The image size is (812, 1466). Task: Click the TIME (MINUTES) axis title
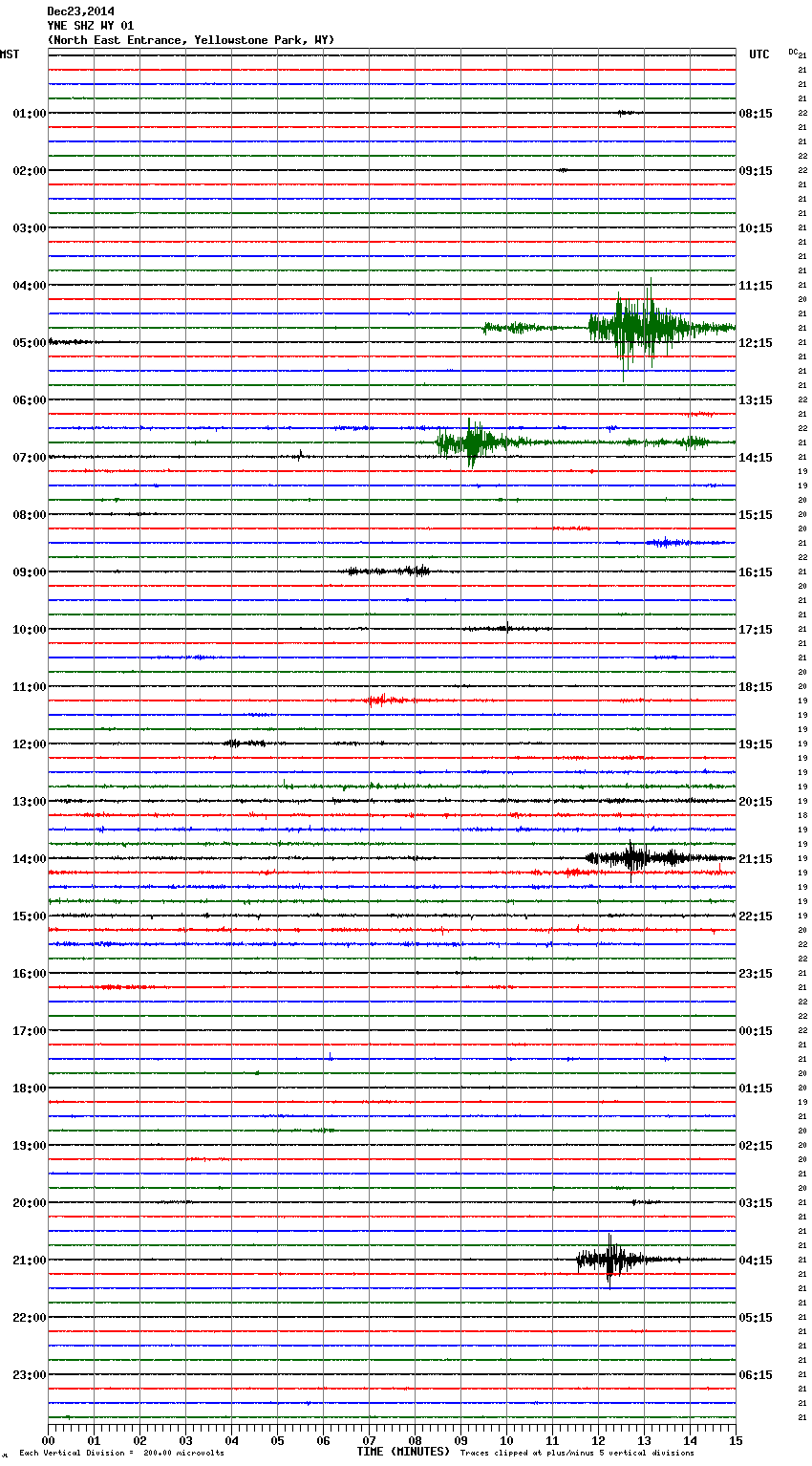coord(403,1452)
